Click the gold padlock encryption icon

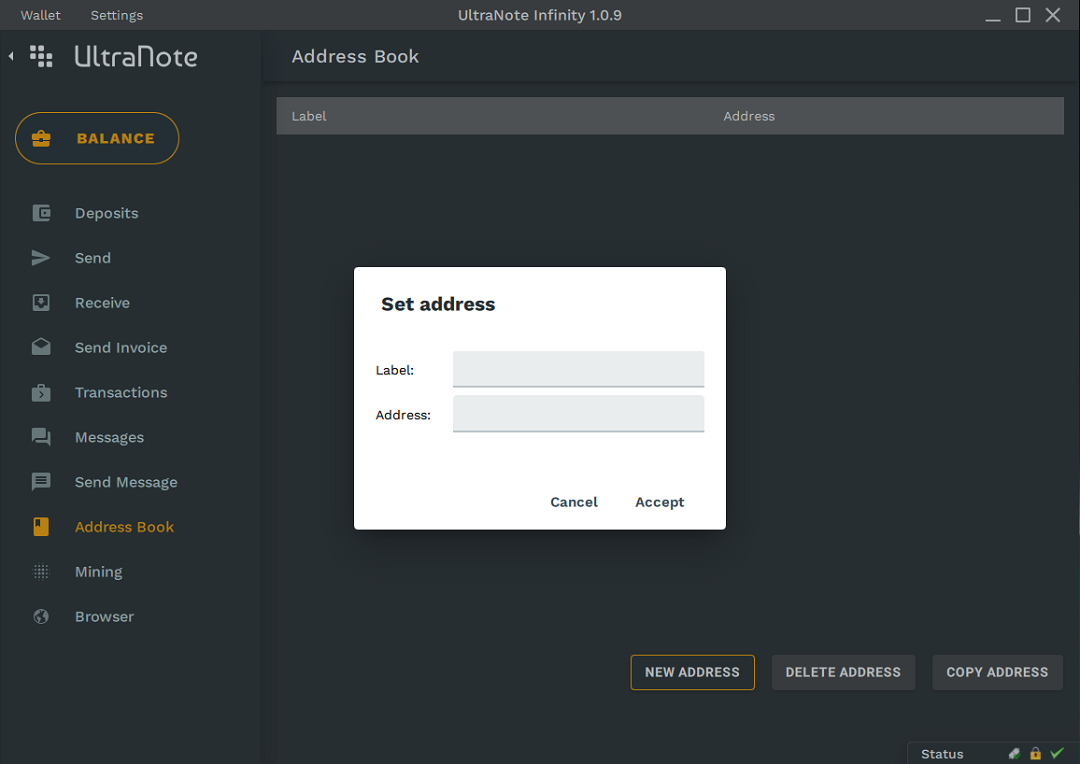click(1035, 754)
